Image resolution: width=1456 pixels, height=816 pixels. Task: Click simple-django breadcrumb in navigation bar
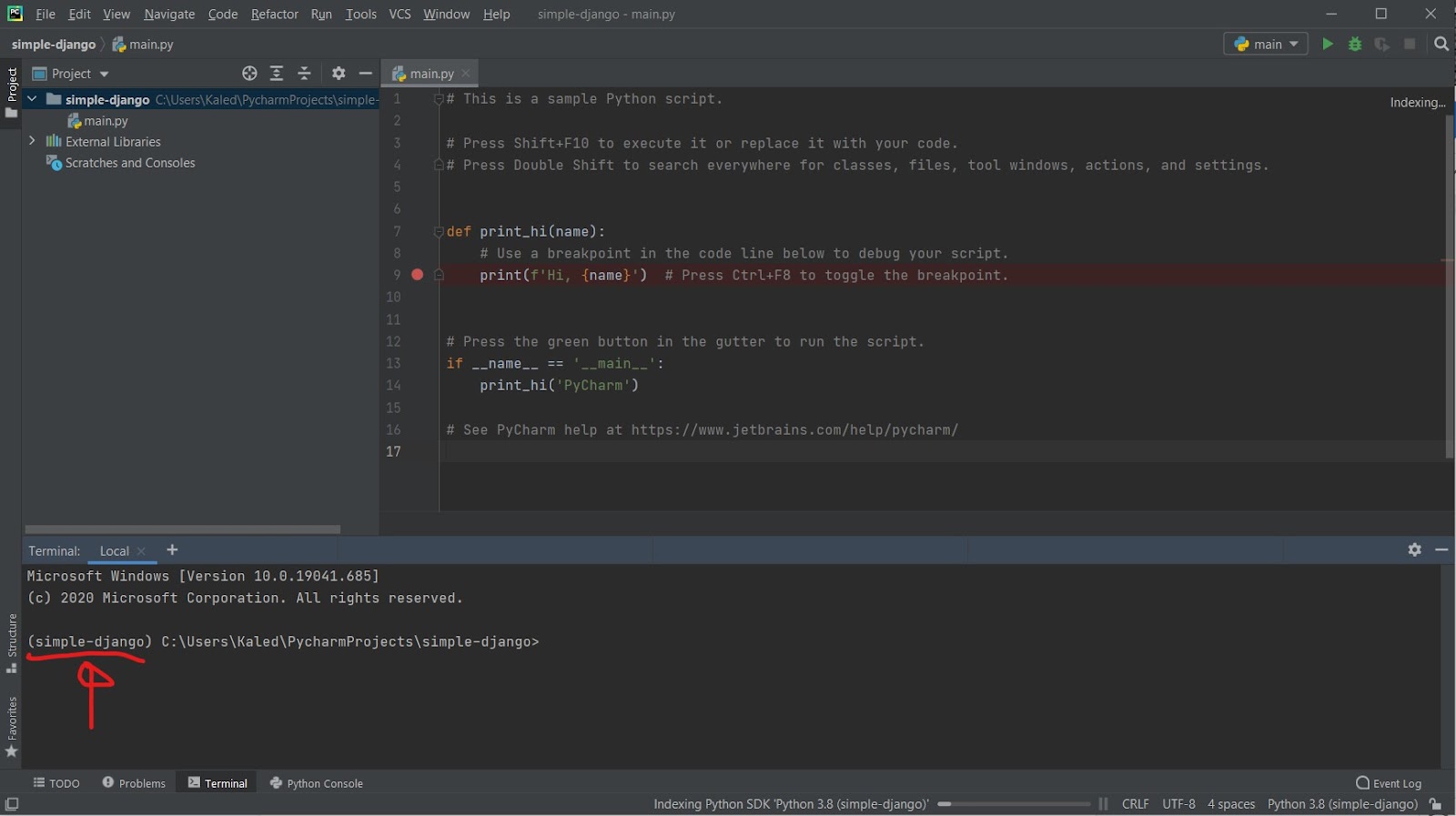coord(54,45)
